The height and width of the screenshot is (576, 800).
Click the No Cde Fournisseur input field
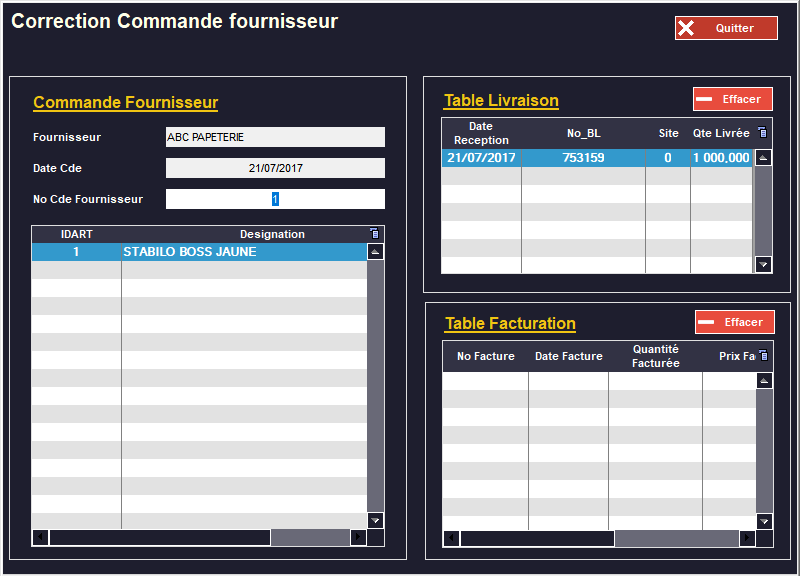pyautogui.click(x=275, y=199)
